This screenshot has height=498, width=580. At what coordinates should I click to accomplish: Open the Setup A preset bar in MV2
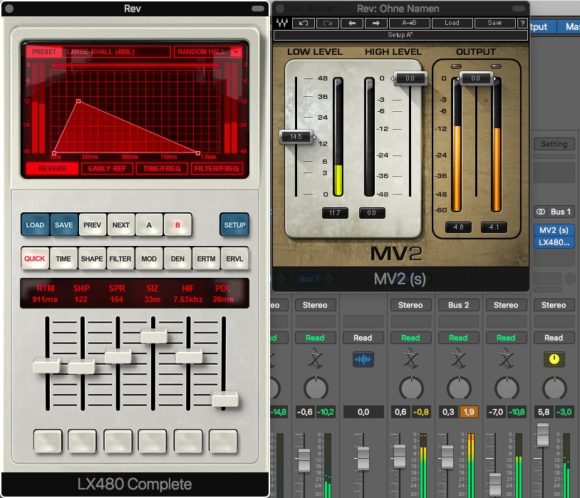[400, 35]
